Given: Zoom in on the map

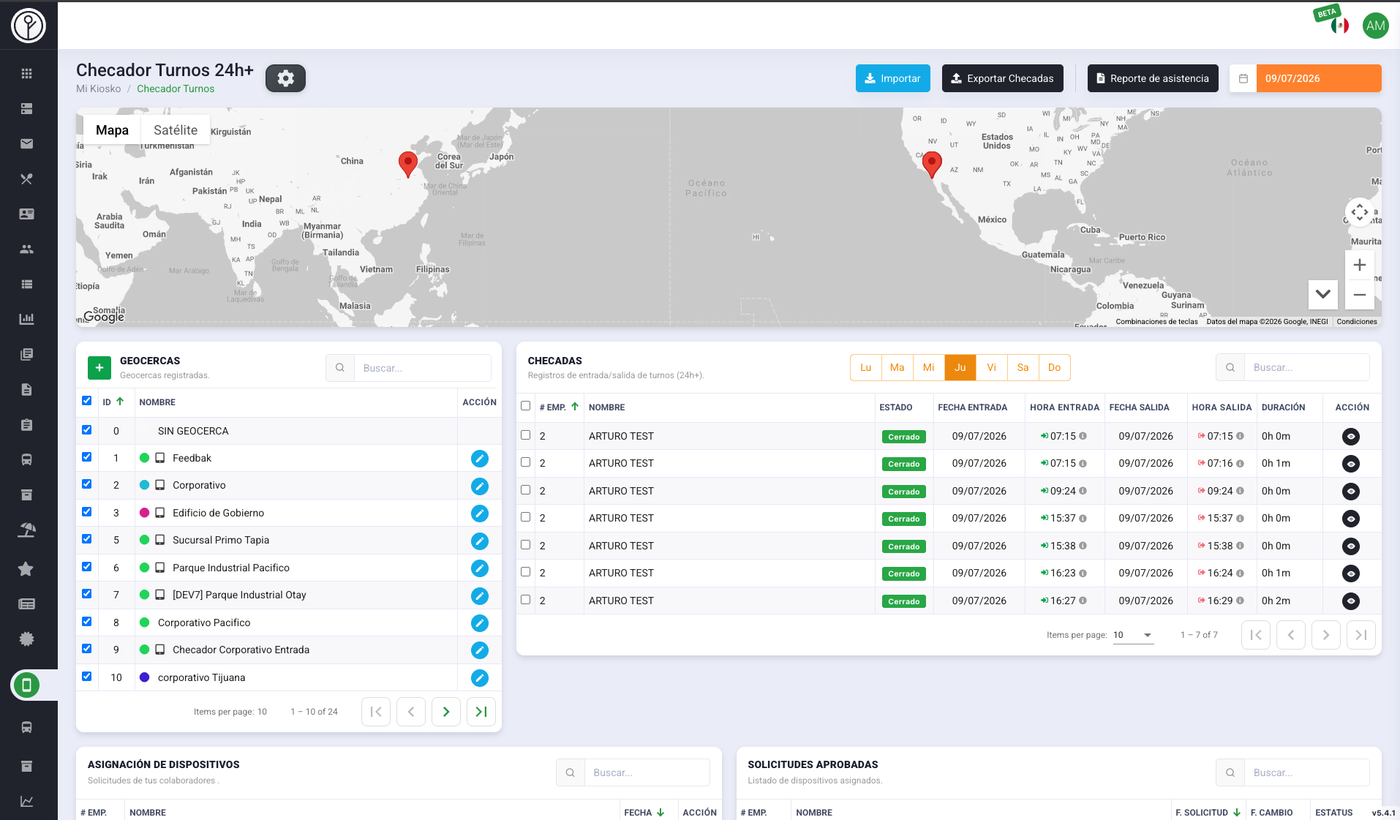Looking at the screenshot, I should pyautogui.click(x=1359, y=265).
